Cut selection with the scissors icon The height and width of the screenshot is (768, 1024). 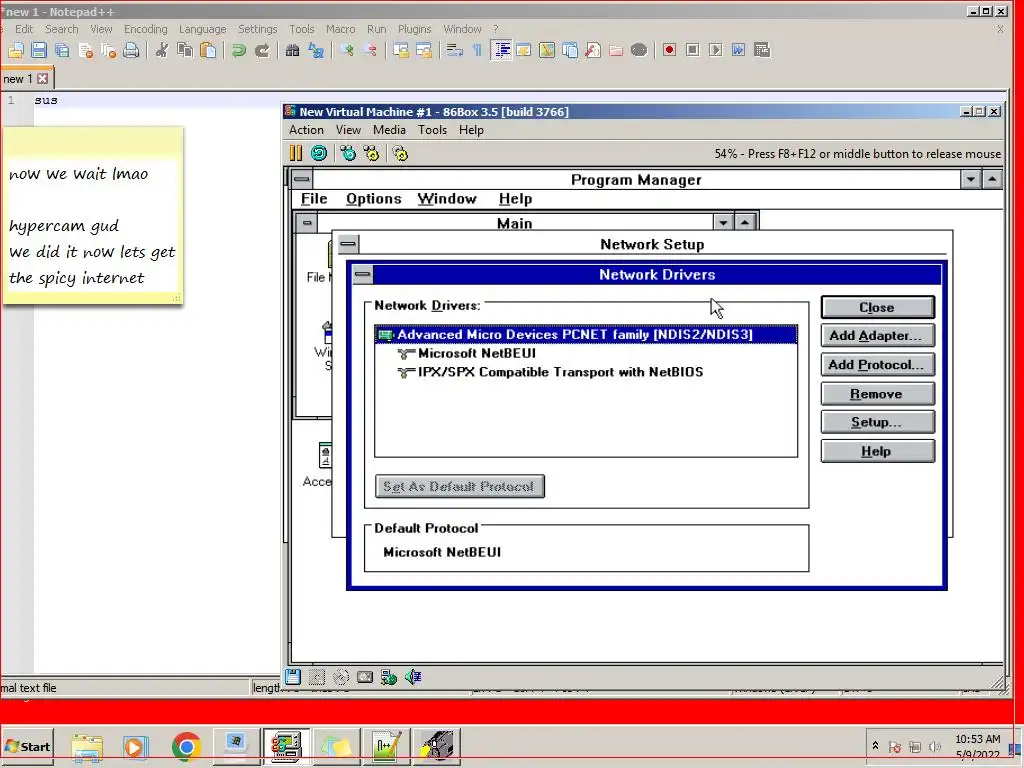tap(161, 50)
